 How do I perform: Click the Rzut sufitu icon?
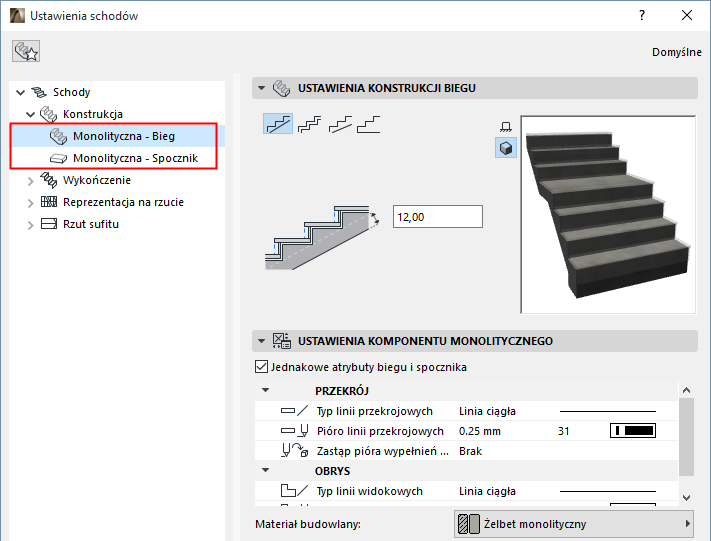point(49,224)
